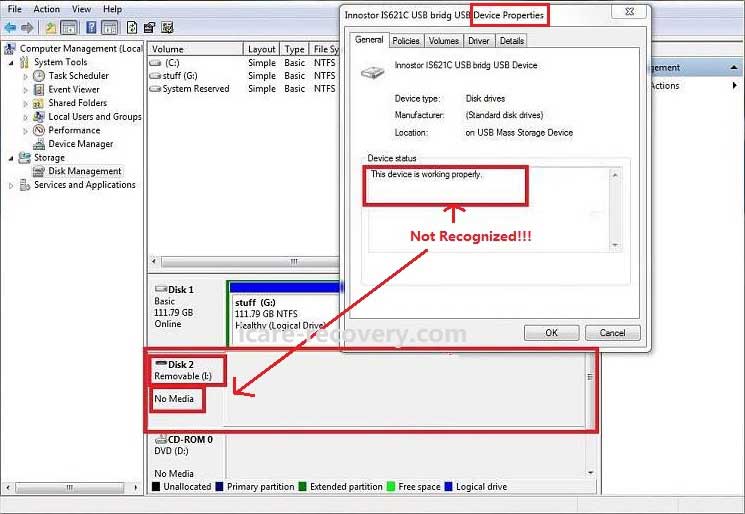Click the Services and Applications icon
The height and width of the screenshot is (514, 745).
(x=25, y=185)
